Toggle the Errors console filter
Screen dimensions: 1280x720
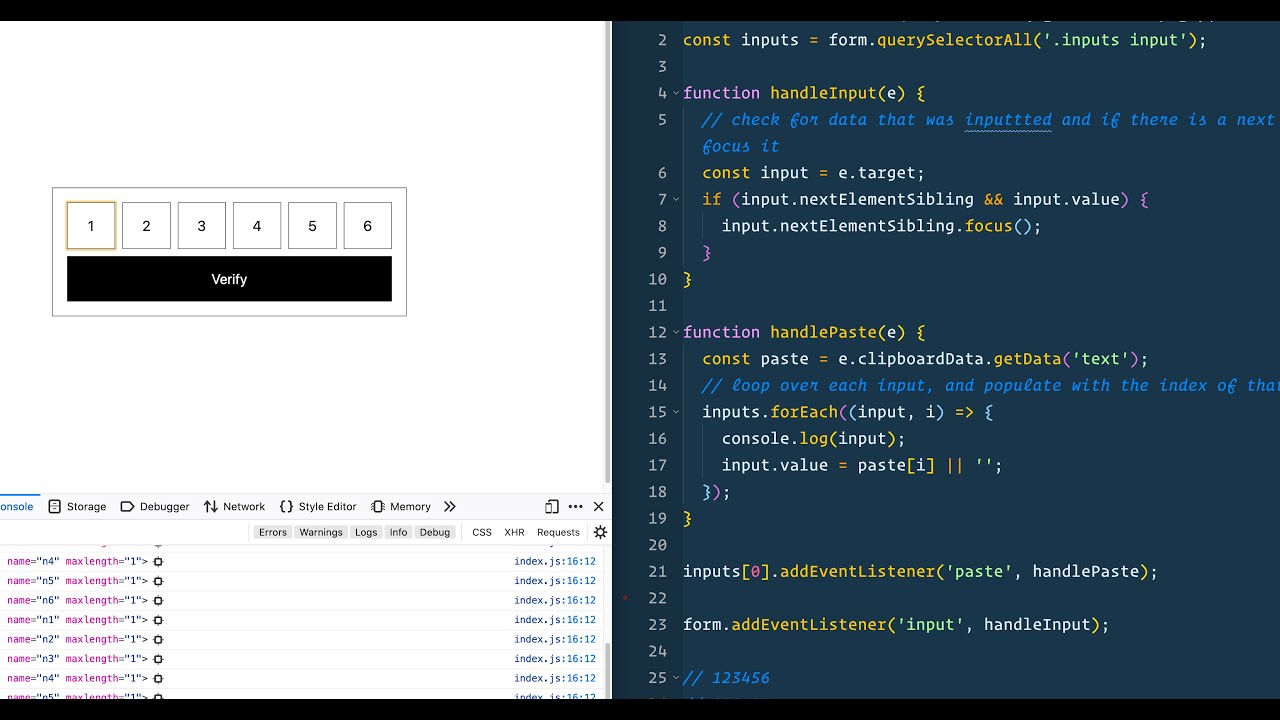coord(273,532)
